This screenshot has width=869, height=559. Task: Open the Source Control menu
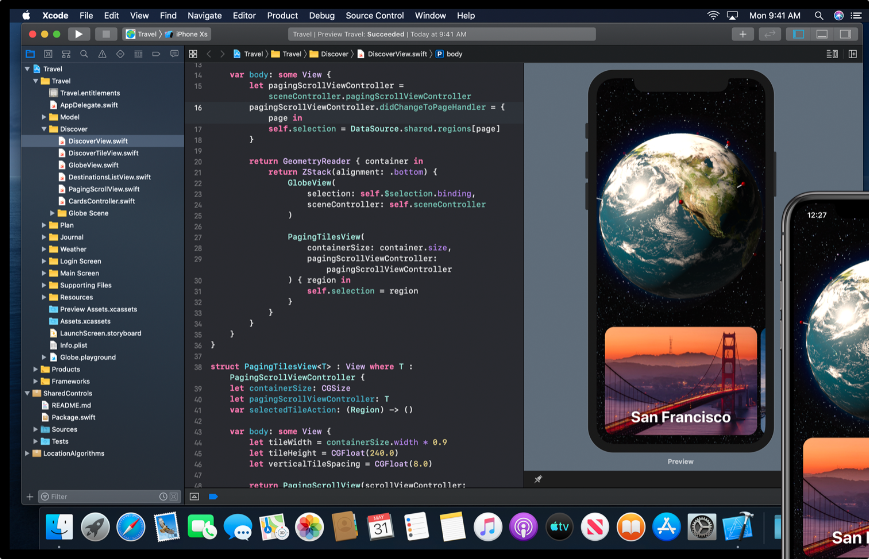click(375, 16)
